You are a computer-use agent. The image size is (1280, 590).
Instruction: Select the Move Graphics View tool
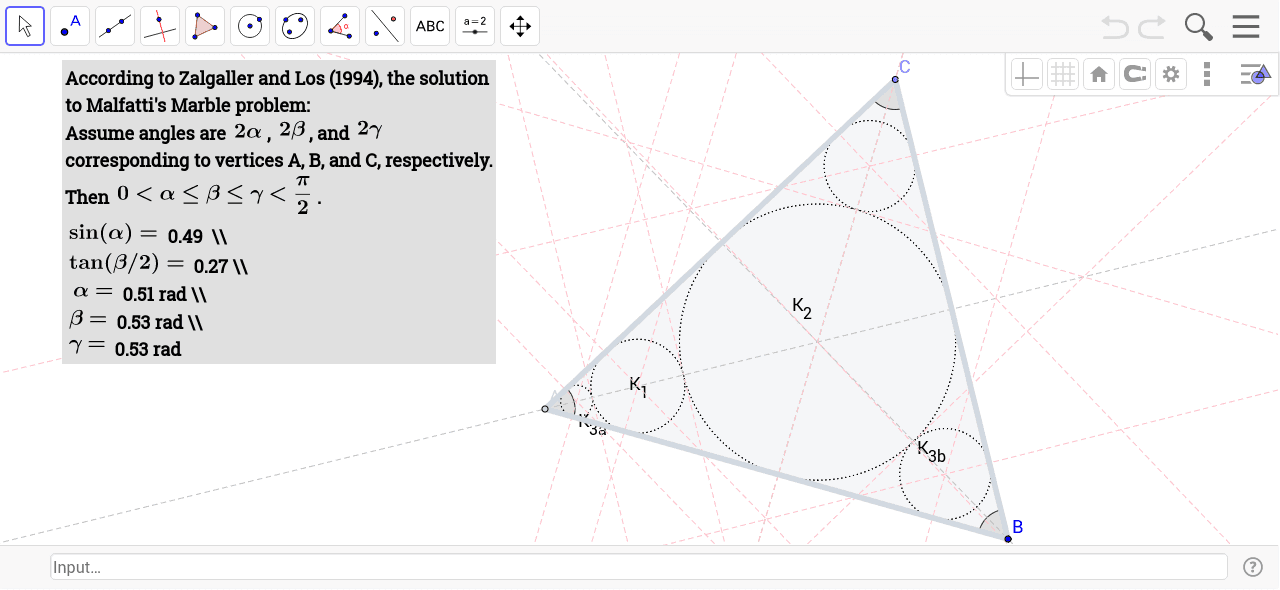[x=520, y=26]
